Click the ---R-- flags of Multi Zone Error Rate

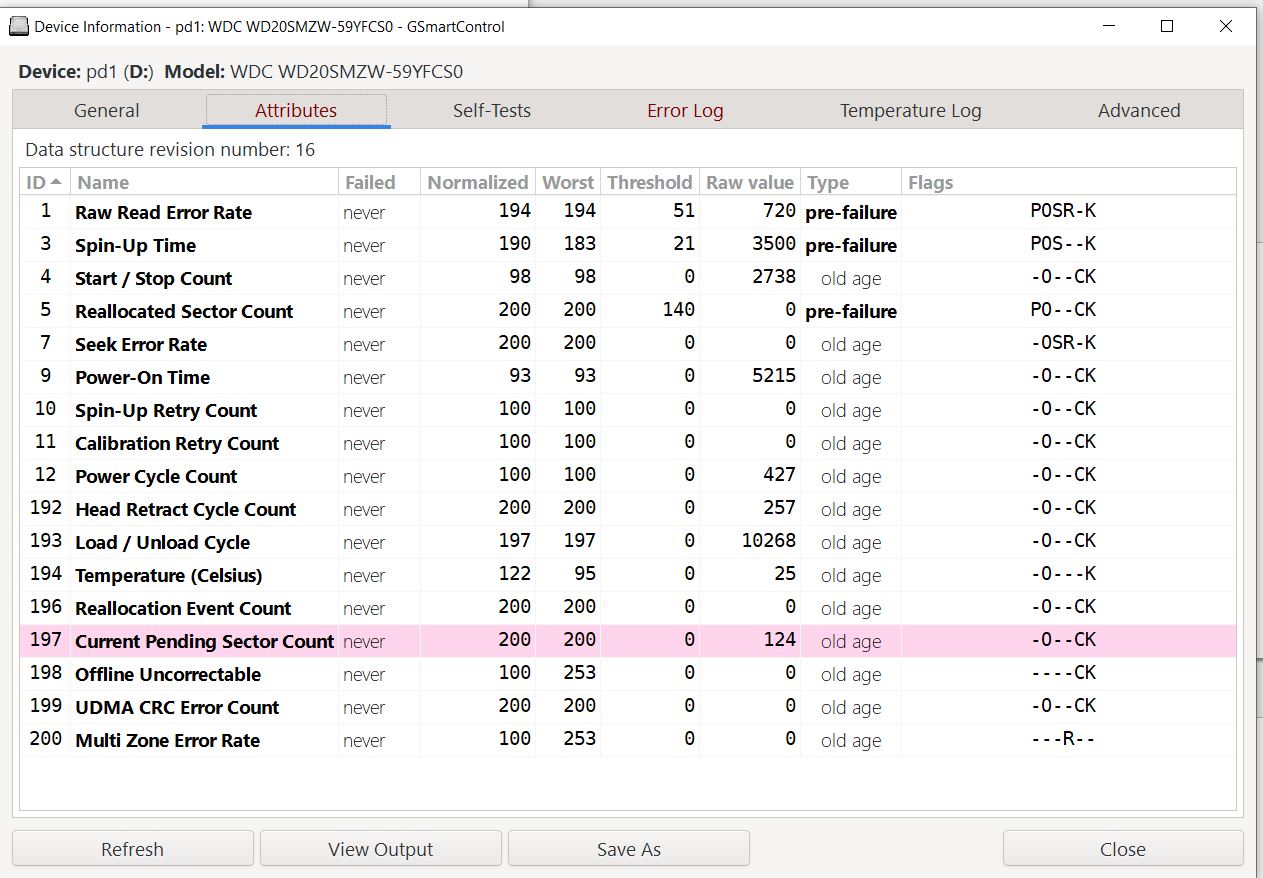pyautogui.click(x=1063, y=739)
